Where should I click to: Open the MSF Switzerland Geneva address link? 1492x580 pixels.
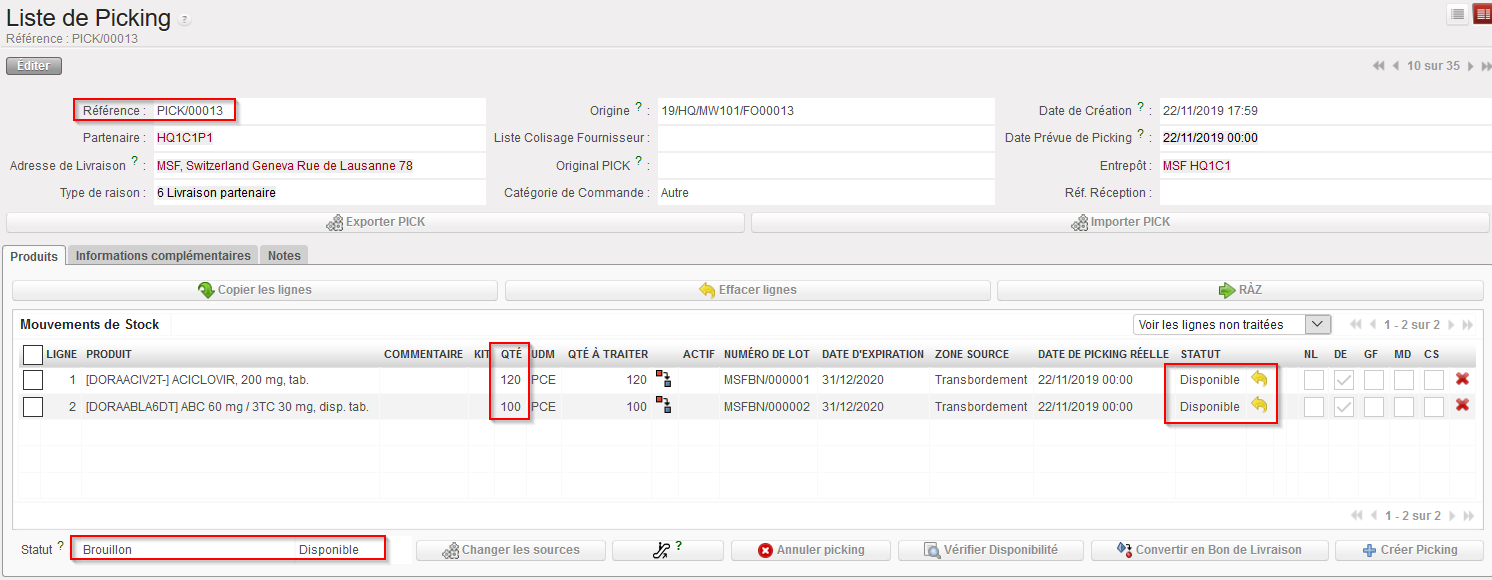[285, 165]
